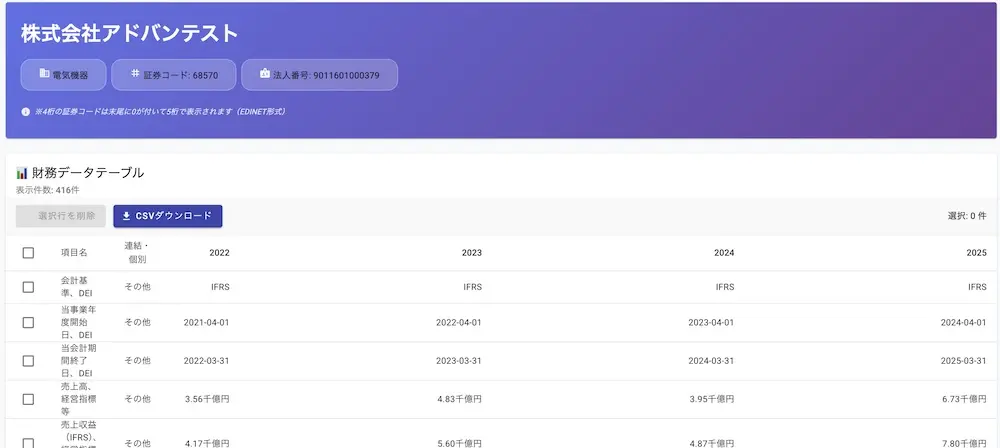Click the 2024 column header

[724, 253]
